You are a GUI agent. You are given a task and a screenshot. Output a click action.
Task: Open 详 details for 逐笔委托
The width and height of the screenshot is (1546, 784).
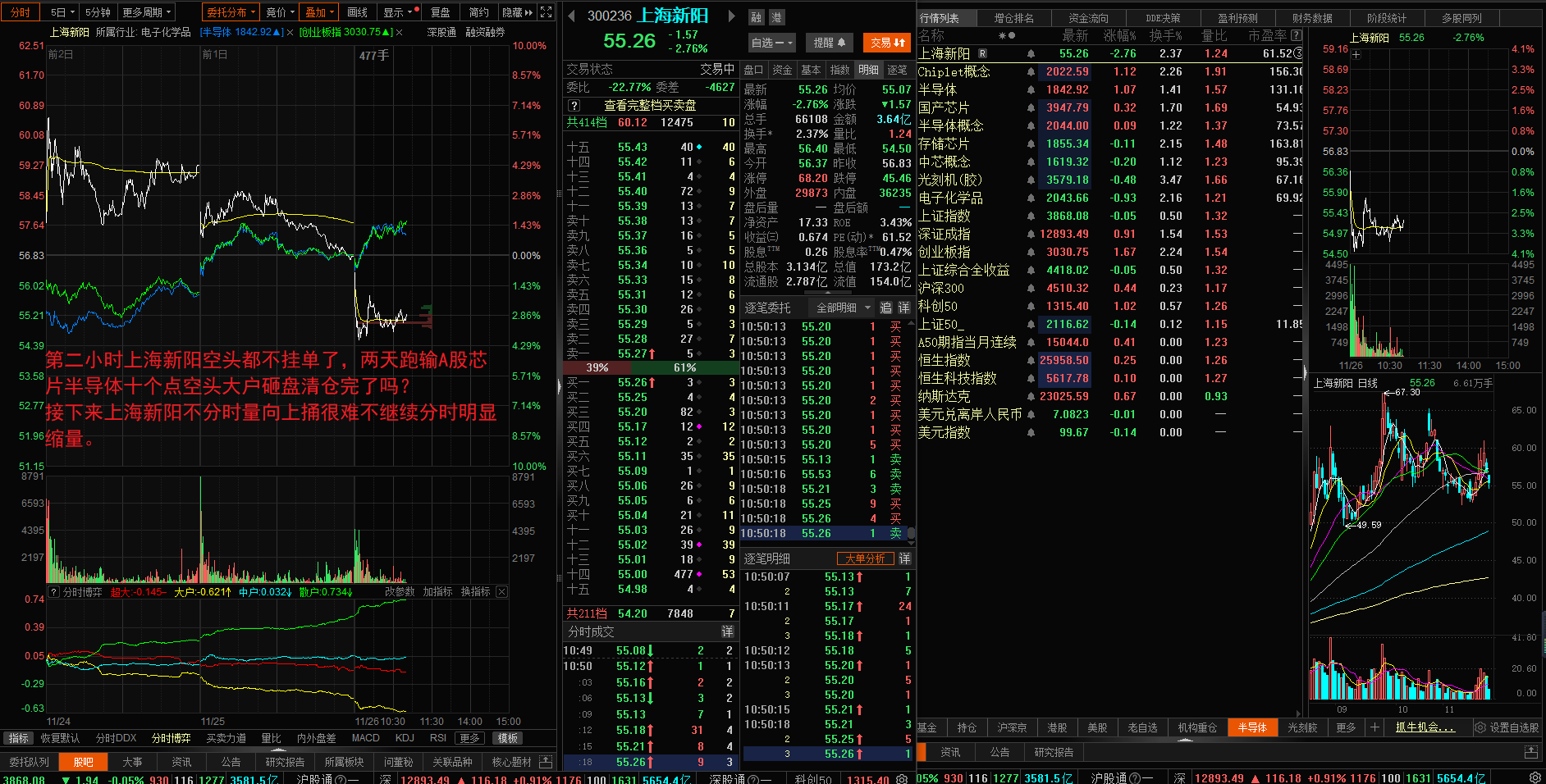pyautogui.click(x=904, y=308)
